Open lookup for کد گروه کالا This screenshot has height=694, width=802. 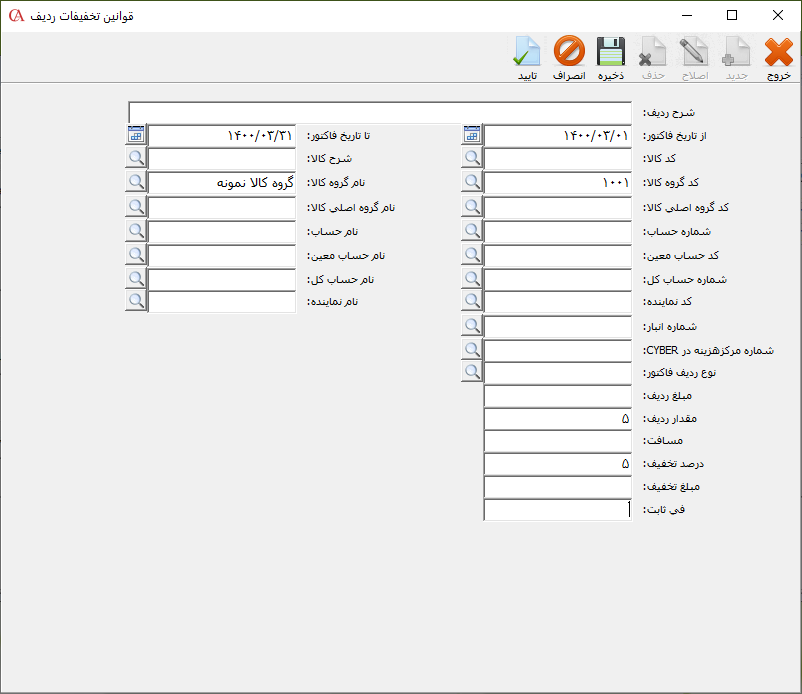472,183
